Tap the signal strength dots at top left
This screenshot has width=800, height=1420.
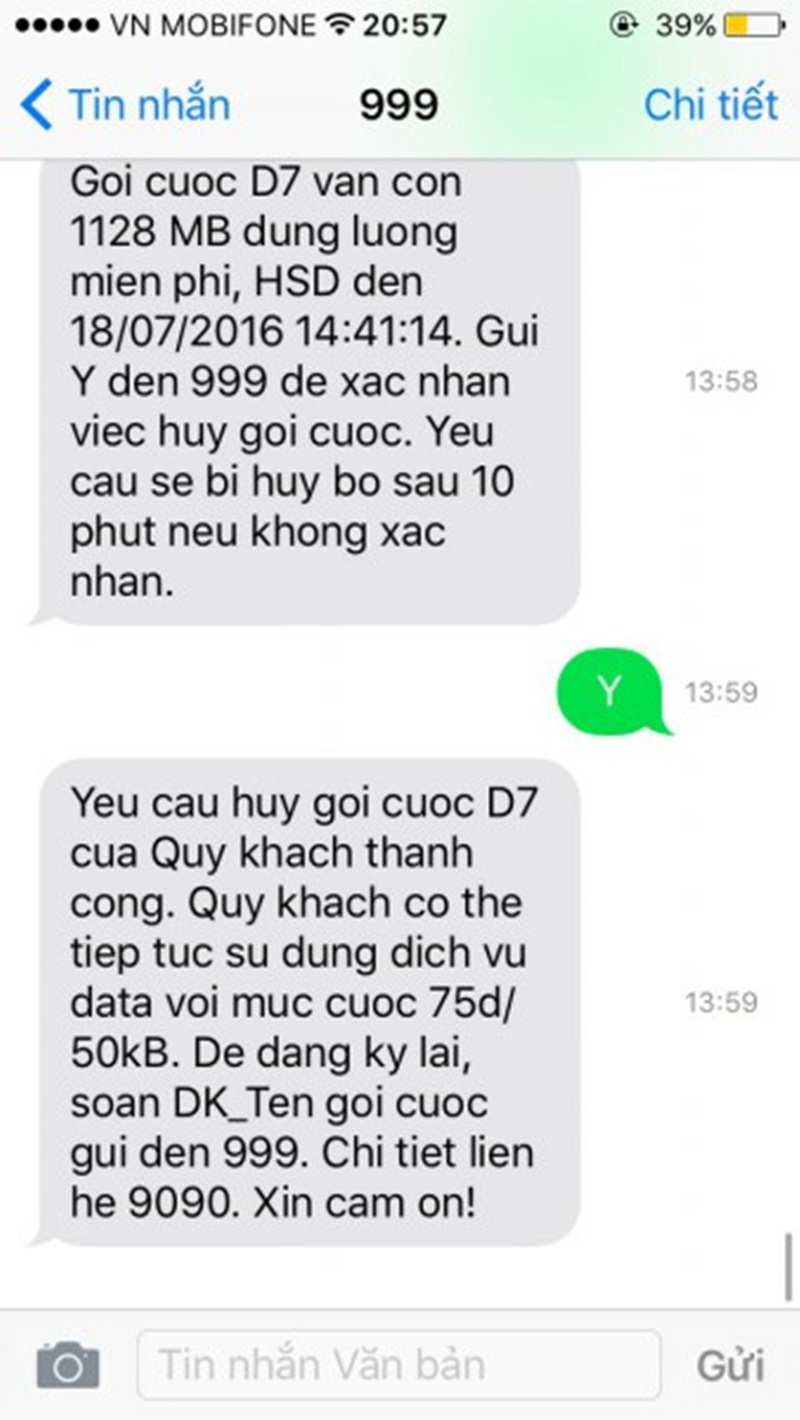click(x=53, y=26)
